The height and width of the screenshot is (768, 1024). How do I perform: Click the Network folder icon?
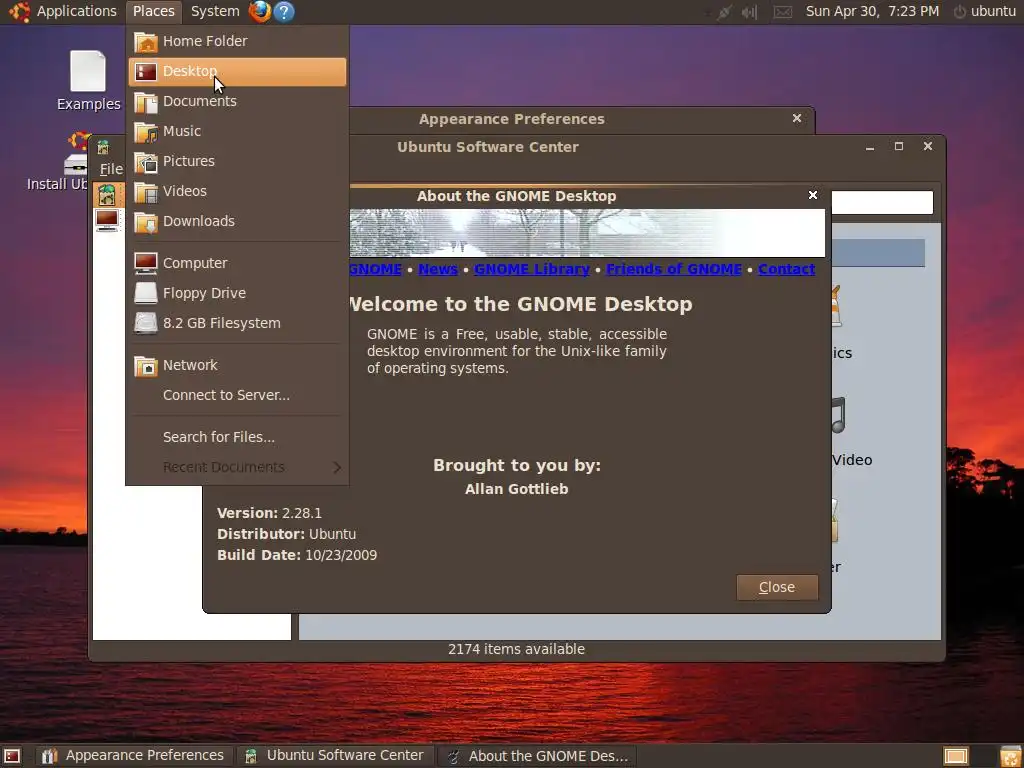click(x=146, y=366)
